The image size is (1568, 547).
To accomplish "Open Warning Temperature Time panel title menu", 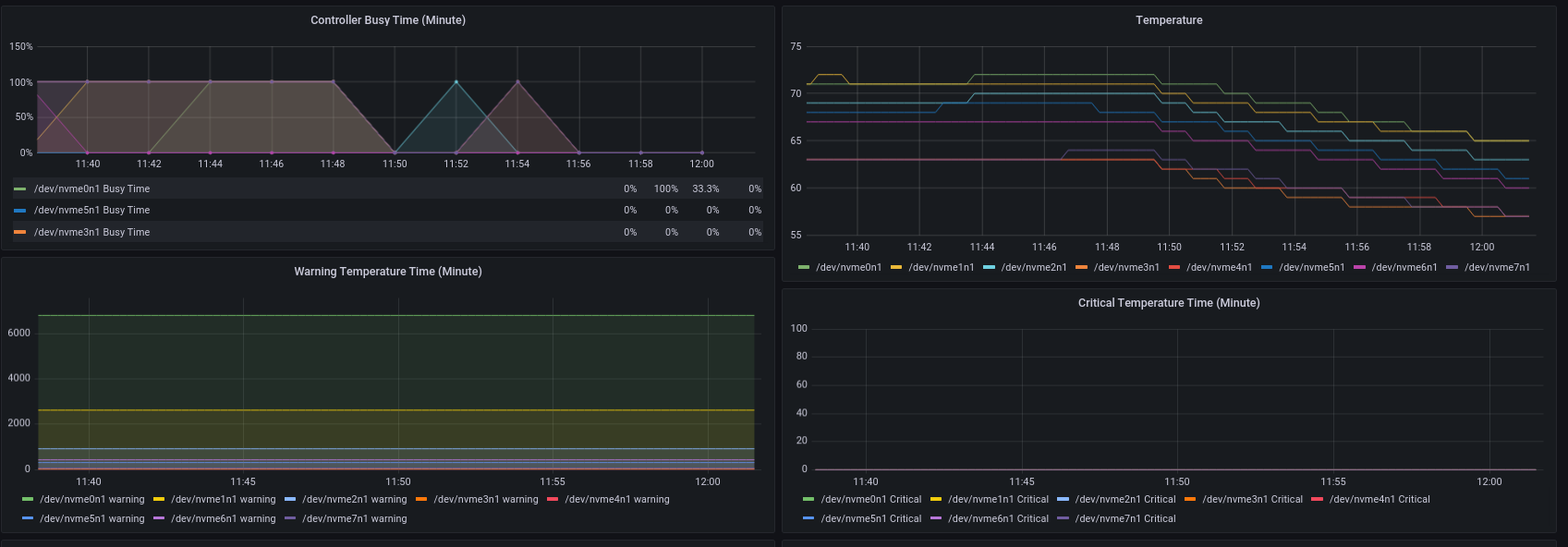I will pos(387,272).
